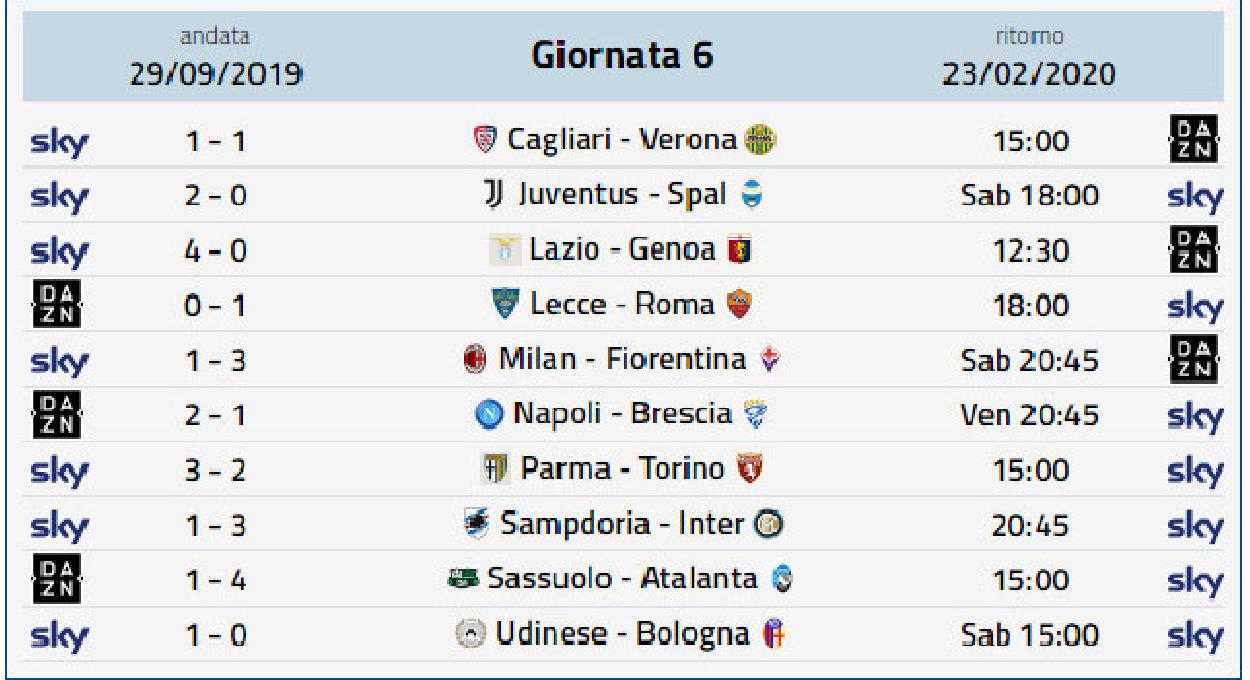Click the andata date 29/09/2019
The height and width of the screenshot is (680, 1250).
[215, 75]
